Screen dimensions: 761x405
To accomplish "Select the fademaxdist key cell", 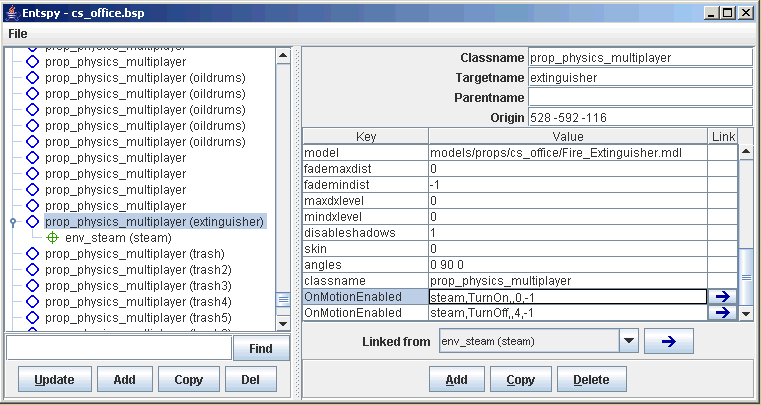I will pos(366,169).
